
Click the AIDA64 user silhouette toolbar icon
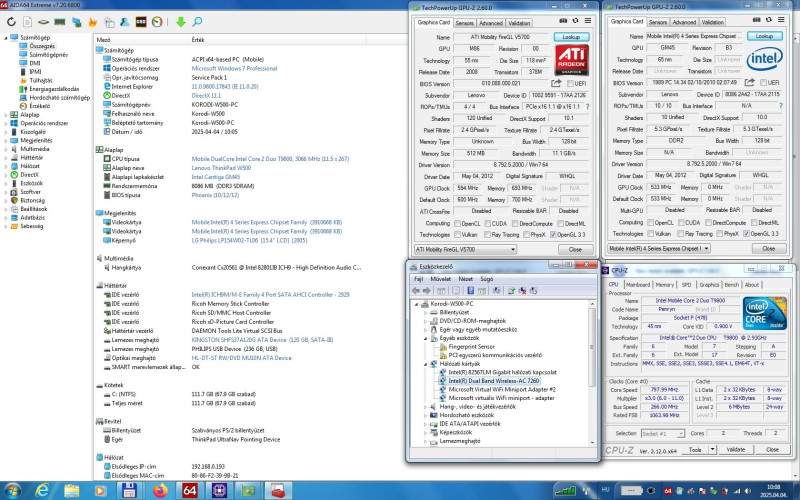124,22
